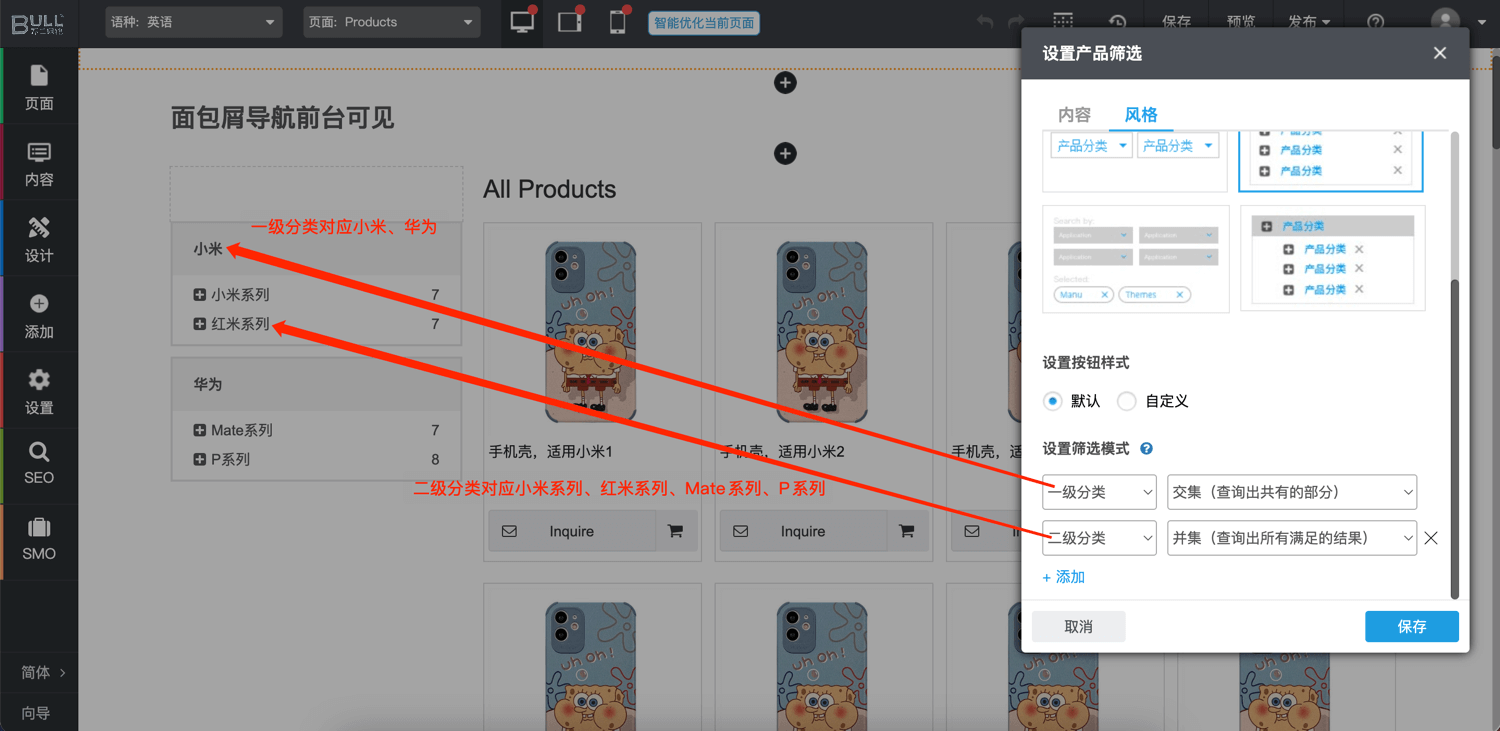Switch to the 内容 tab
1500x731 pixels.
(1074, 115)
